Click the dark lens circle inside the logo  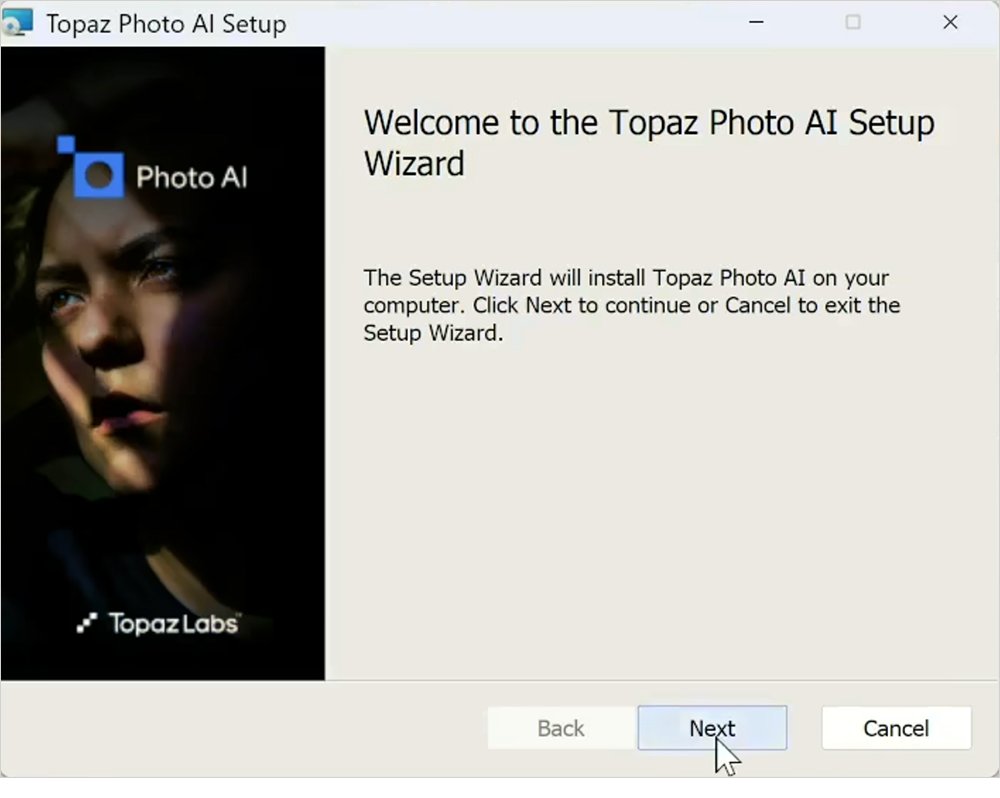[x=99, y=175]
